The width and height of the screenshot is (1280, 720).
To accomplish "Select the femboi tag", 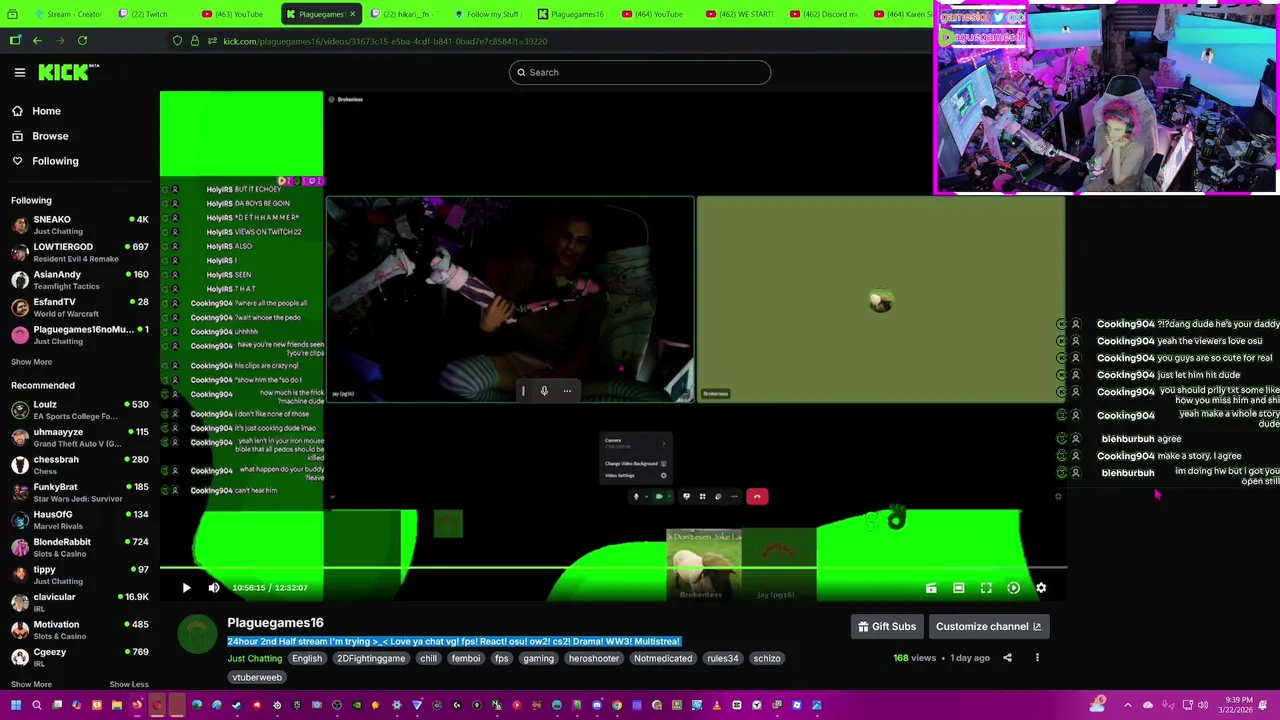I will click(x=466, y=659).
